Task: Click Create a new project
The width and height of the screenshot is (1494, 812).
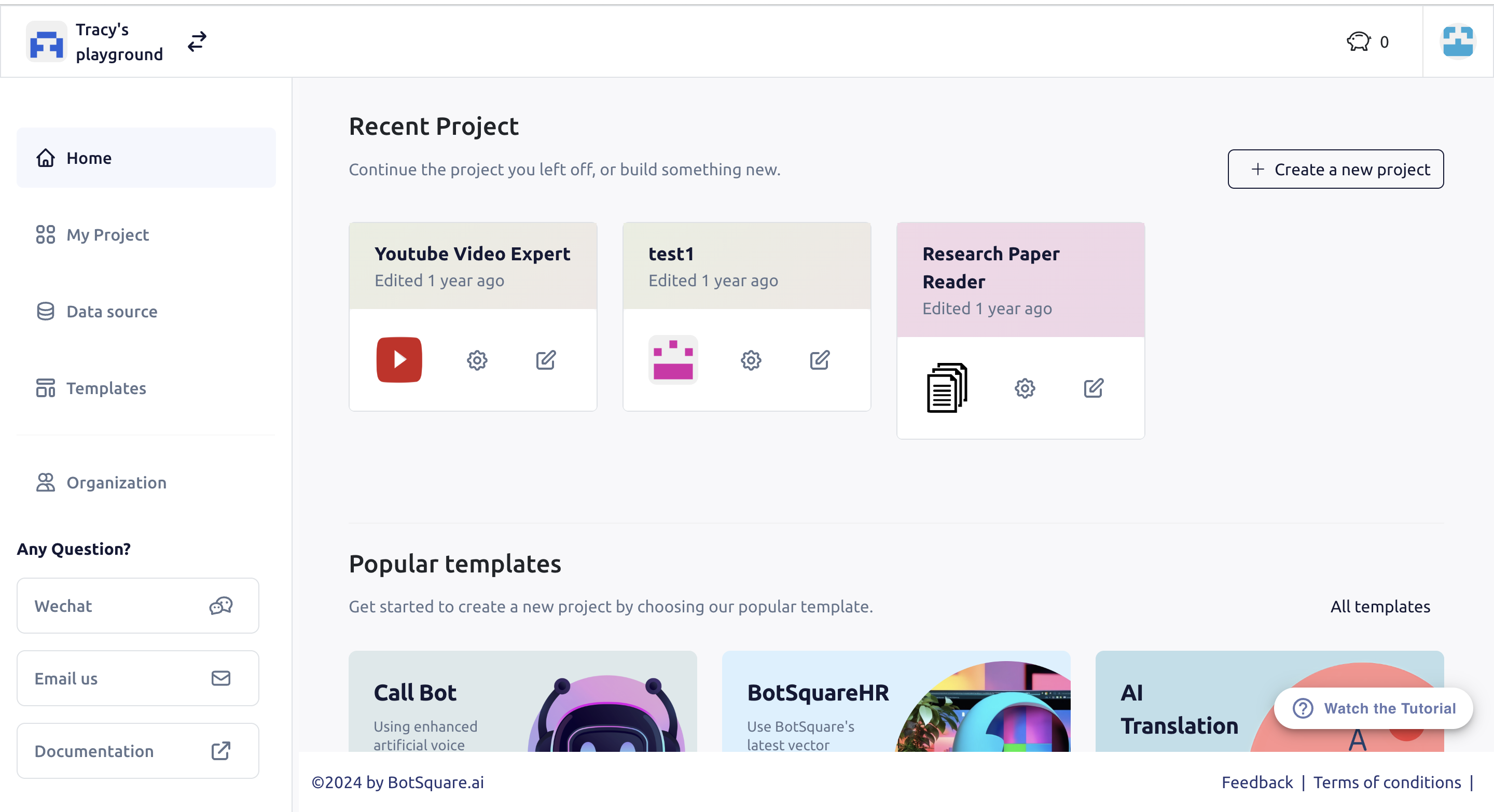Action: tap(1336, 169)
